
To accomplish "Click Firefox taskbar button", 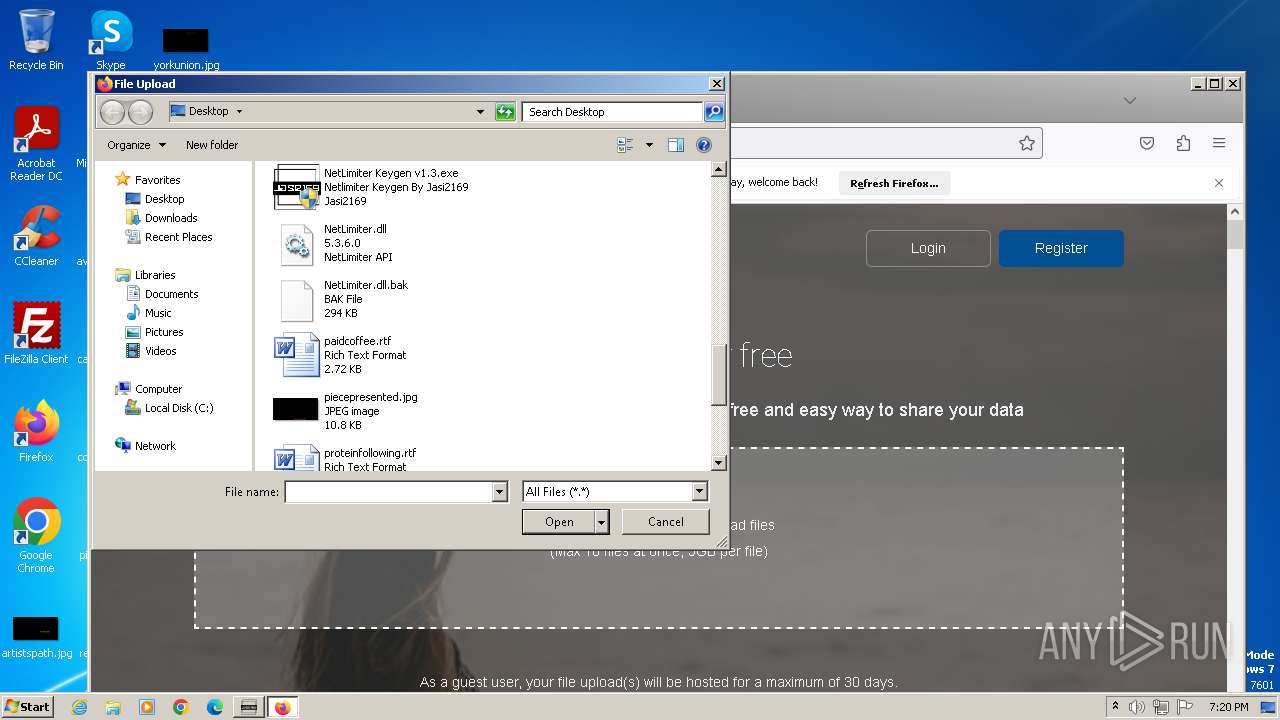I will [283, 707].
